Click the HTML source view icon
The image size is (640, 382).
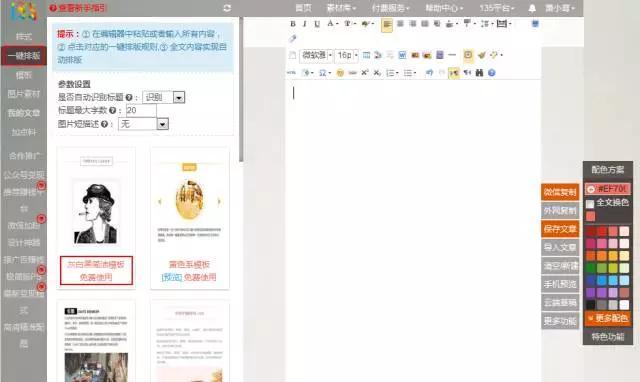(291, 73)
